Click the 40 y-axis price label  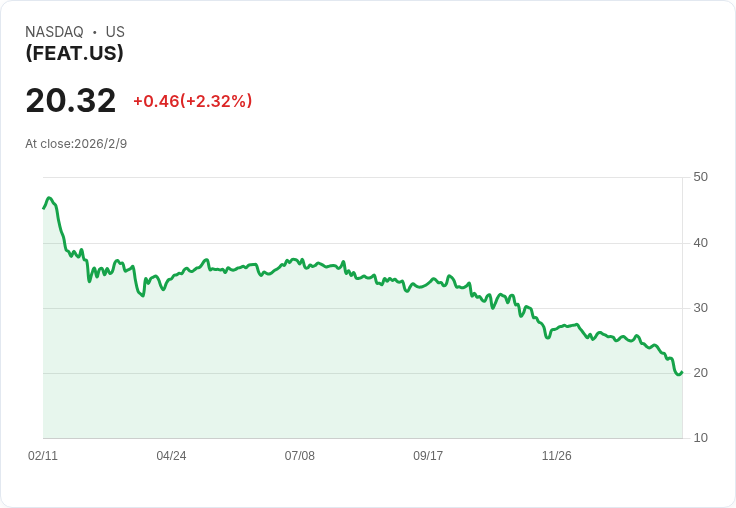[700, 243]
